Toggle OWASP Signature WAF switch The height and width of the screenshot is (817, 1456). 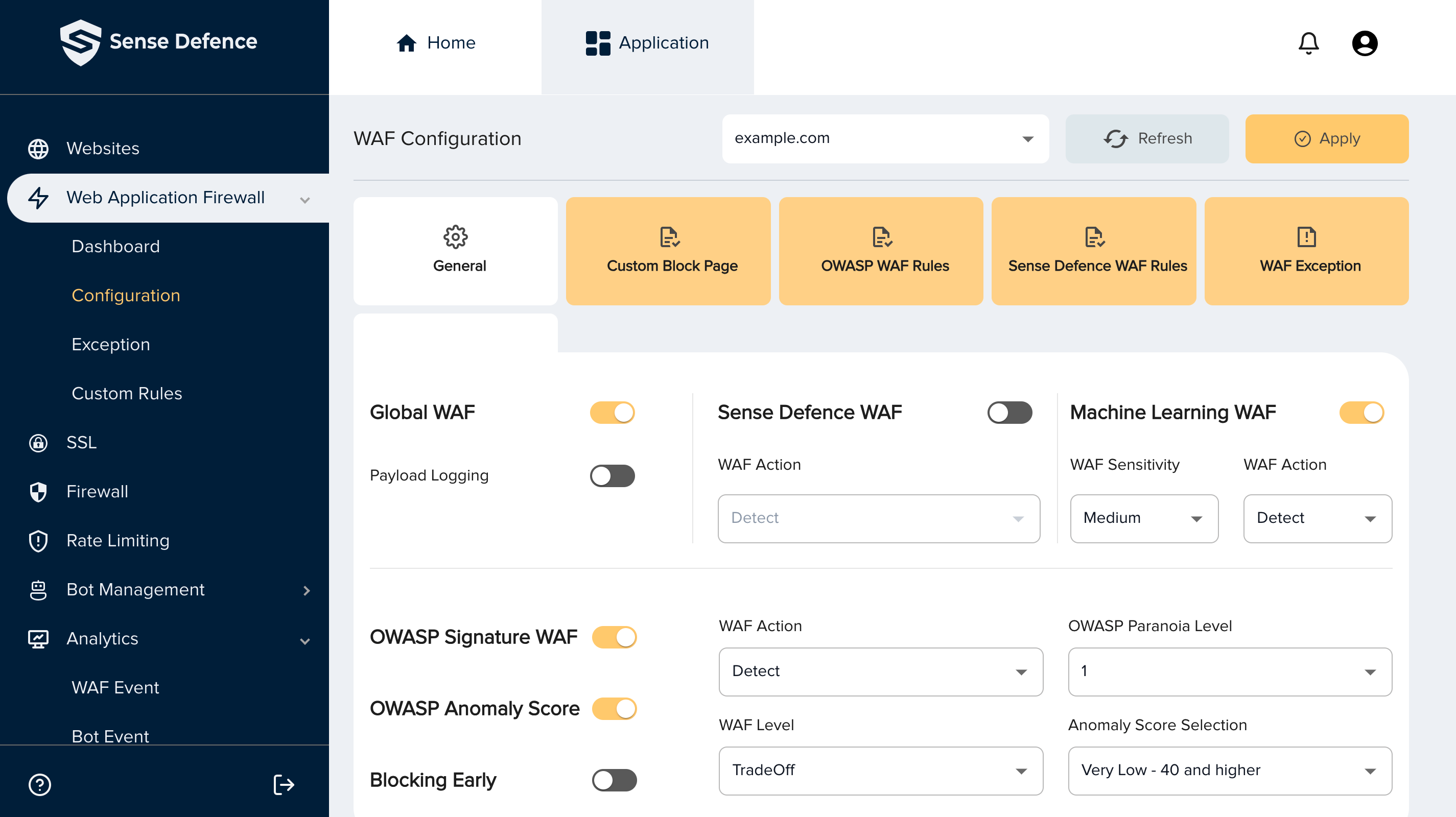(x=614, y=637)
